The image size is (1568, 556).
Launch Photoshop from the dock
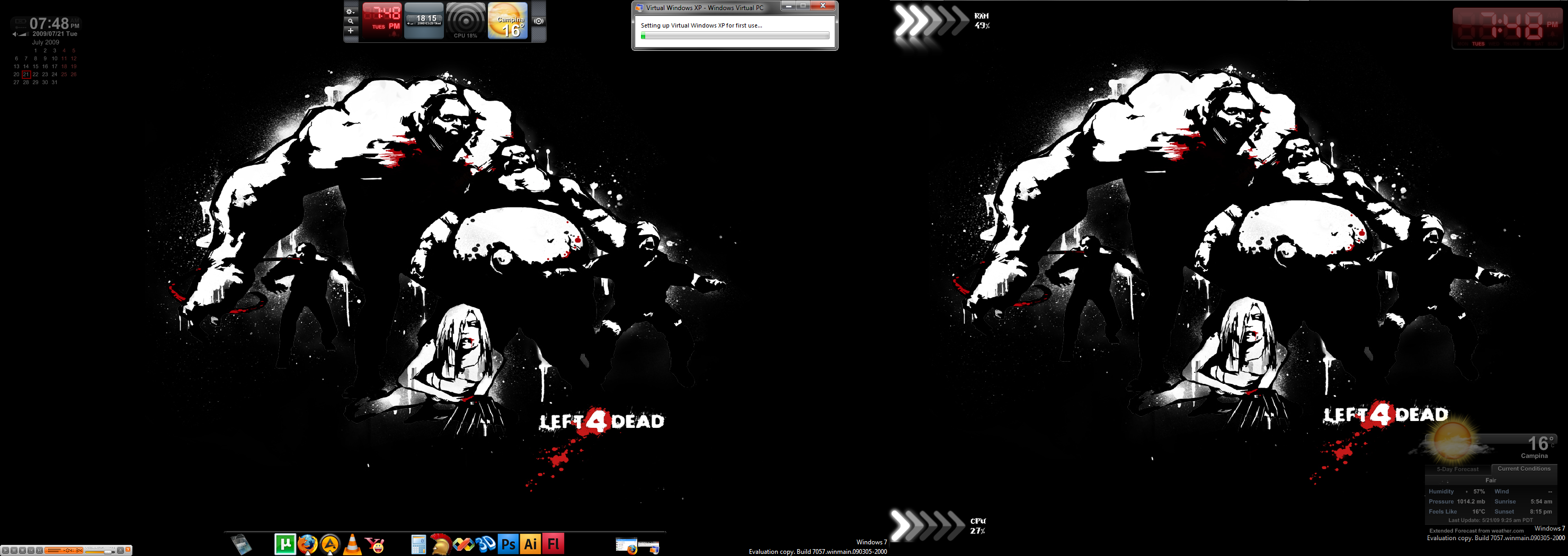(507, 544)
